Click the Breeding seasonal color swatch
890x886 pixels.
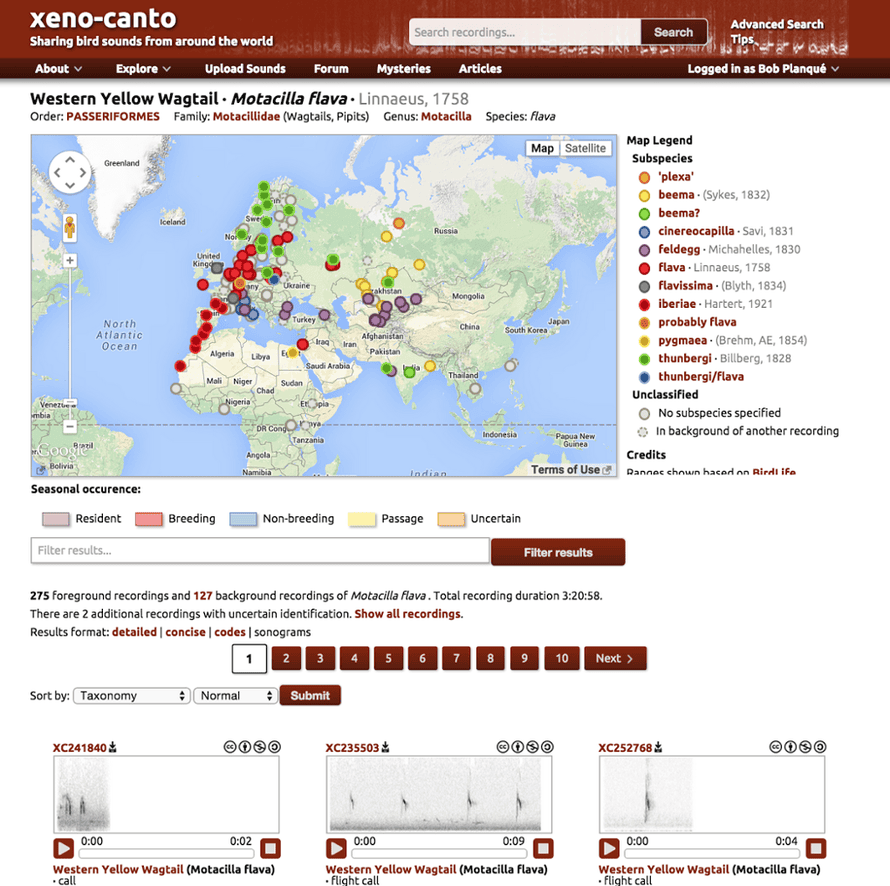click(149, 519)
